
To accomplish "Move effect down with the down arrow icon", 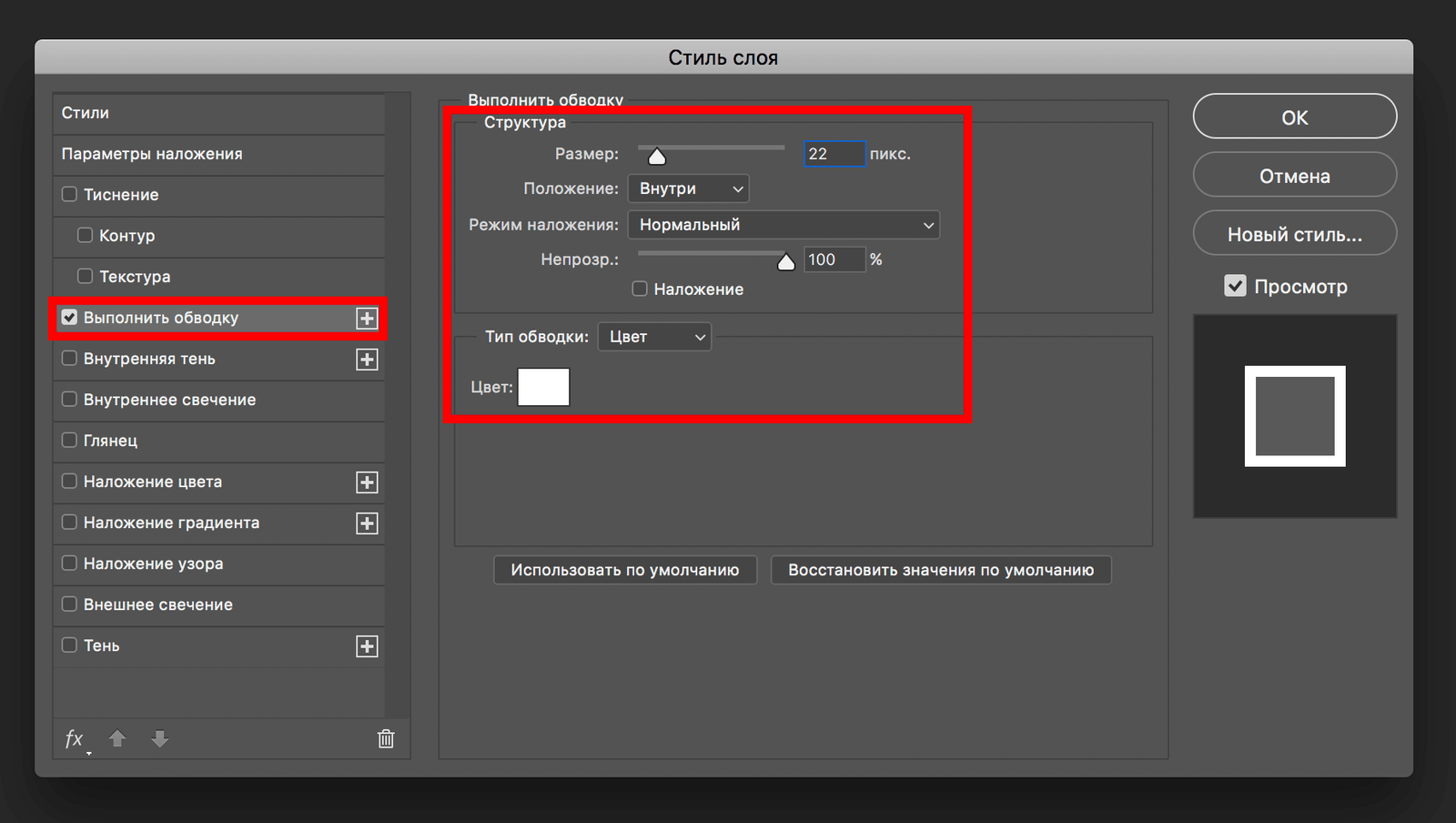I will coord(160,739).
